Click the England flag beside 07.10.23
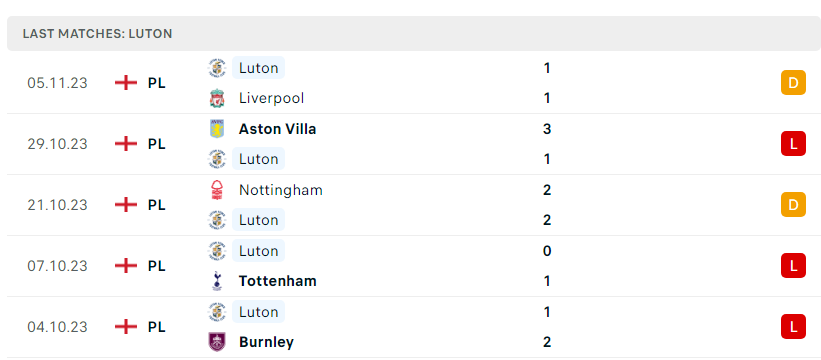This screenshot has height=360, width=821. click(x=126, y=266)
